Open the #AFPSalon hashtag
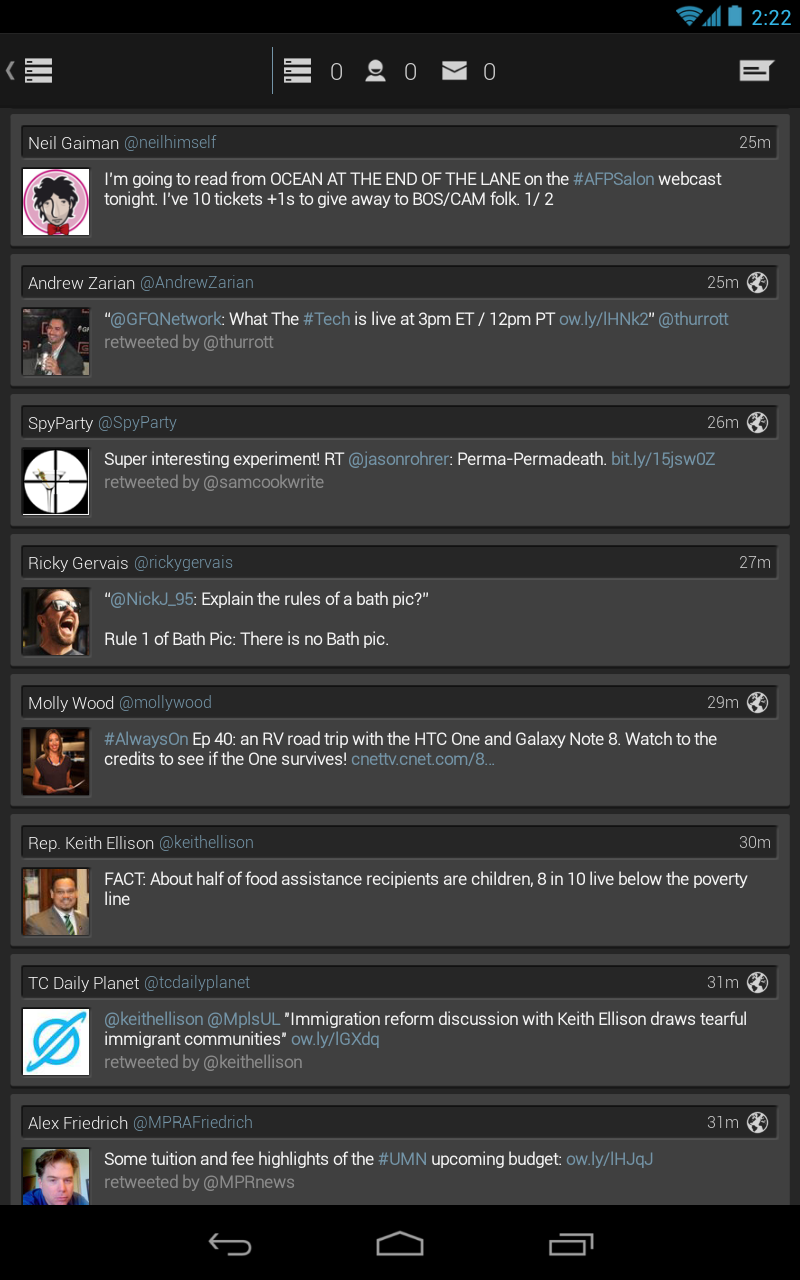Image resolution: width=800 pixels, height=1280 pixels. [613, 178]
